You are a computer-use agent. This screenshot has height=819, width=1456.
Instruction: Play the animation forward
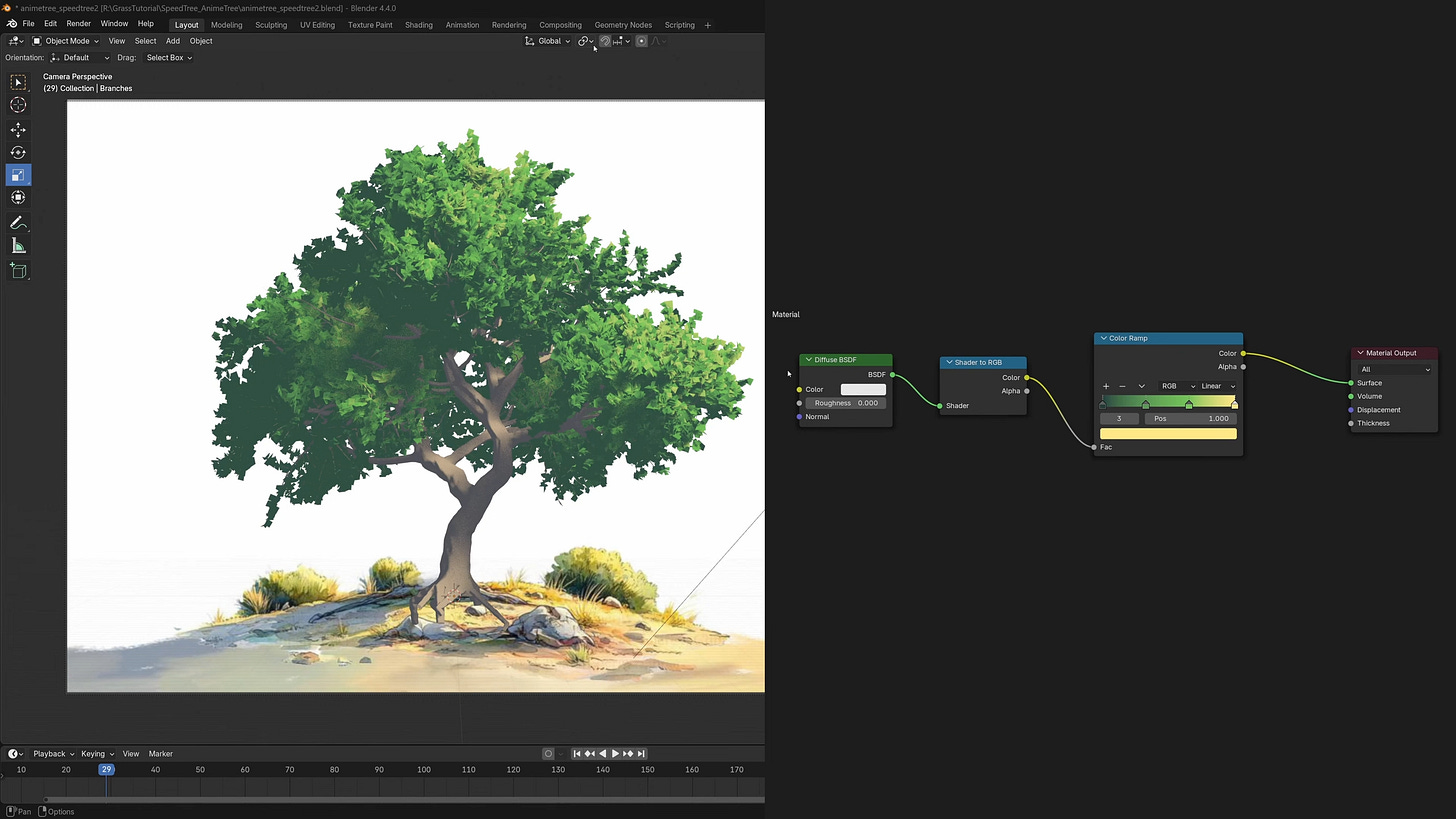(615, 753)
